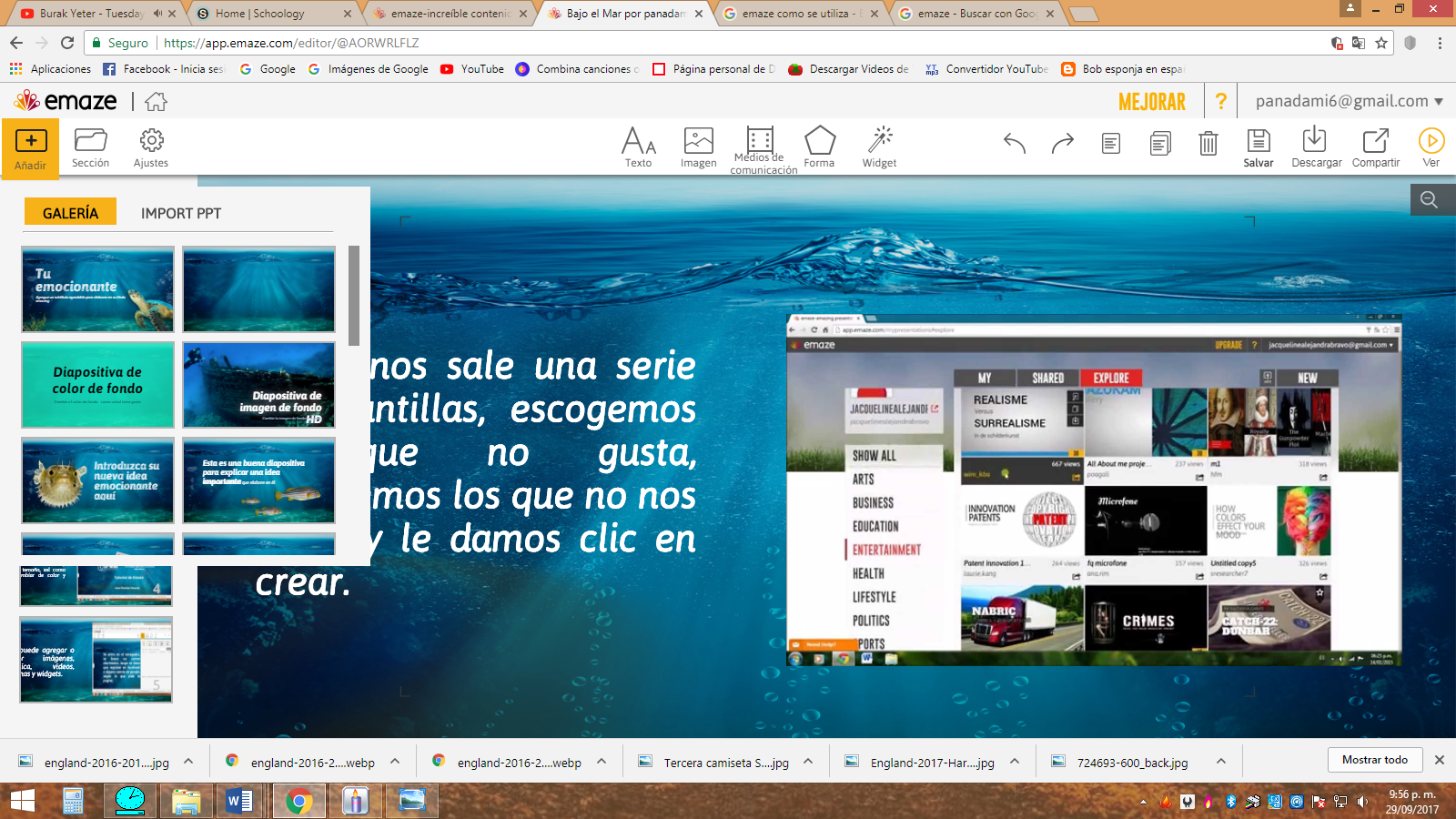This screenshot has height=819, width=1456.
Task: Expand options for Tercera camiseta S....jpg download
Action: click(x=808, y=762)
